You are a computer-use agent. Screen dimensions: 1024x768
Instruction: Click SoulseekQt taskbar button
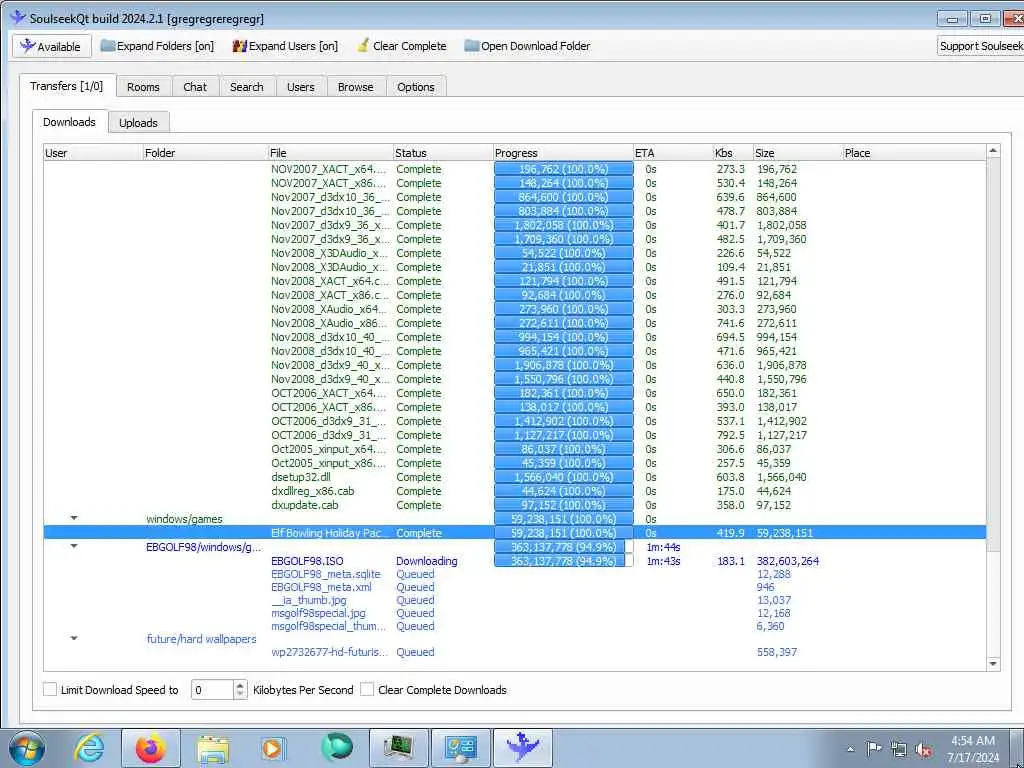[x=522, y=748]
